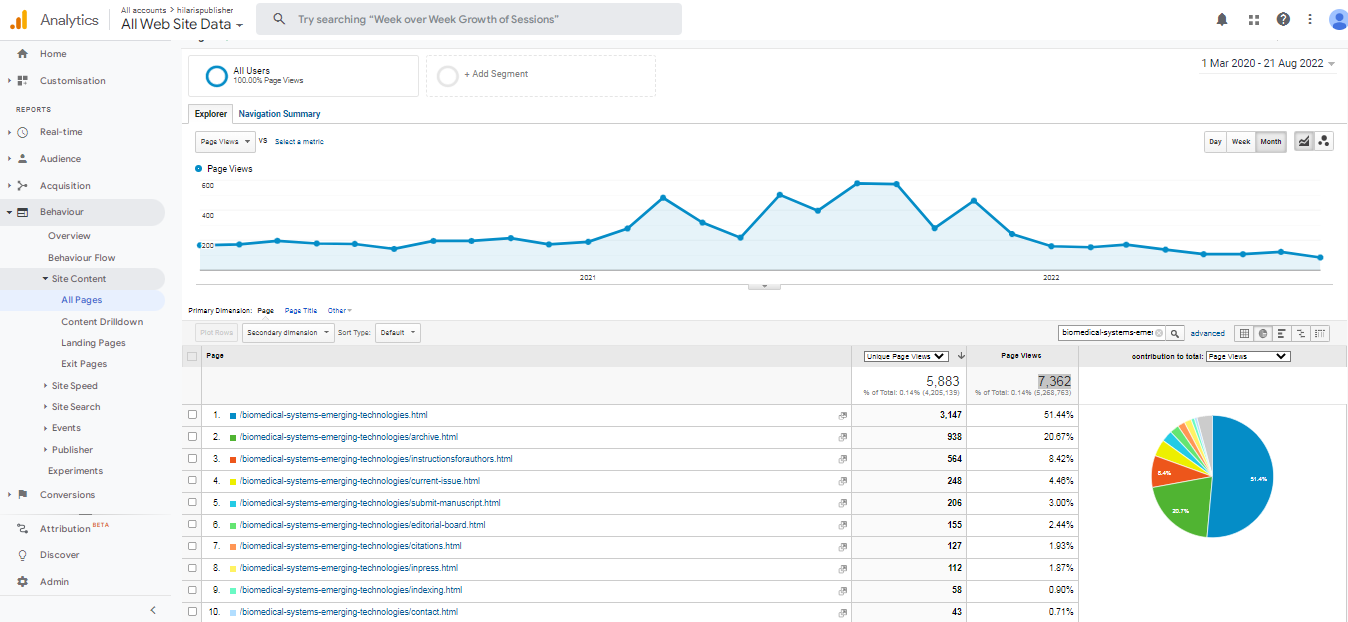Select the performance bar view icon
This screenshot has width=1348, height=622.
(1282, 333)
